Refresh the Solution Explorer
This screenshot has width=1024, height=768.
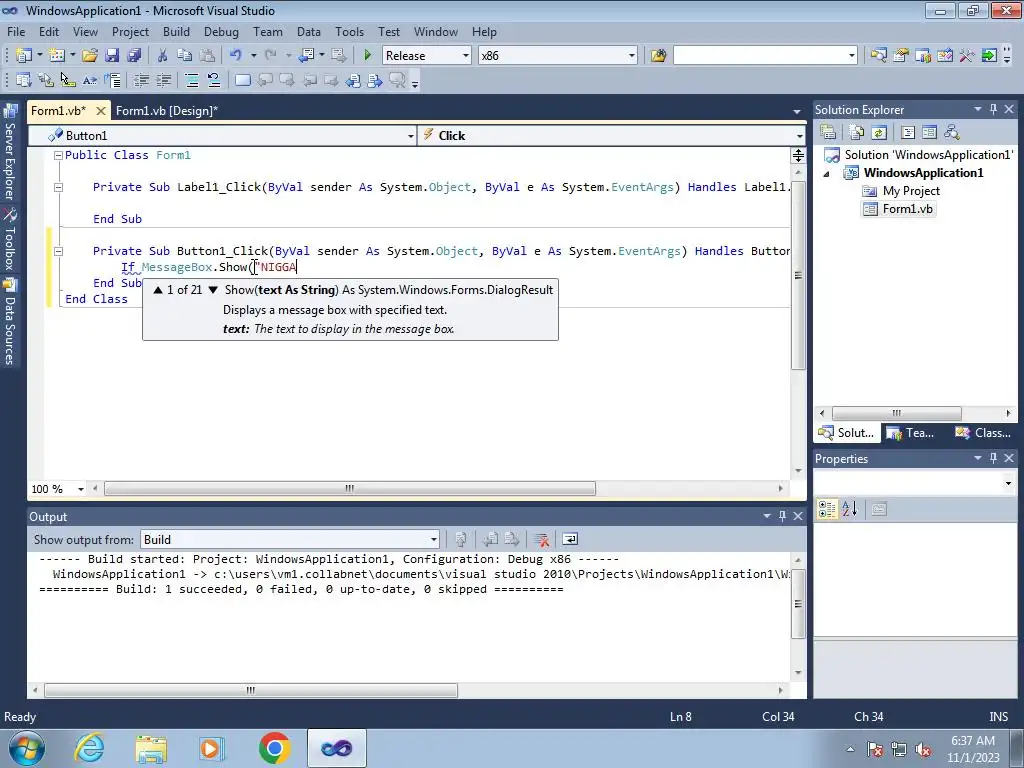coord(879,133)
